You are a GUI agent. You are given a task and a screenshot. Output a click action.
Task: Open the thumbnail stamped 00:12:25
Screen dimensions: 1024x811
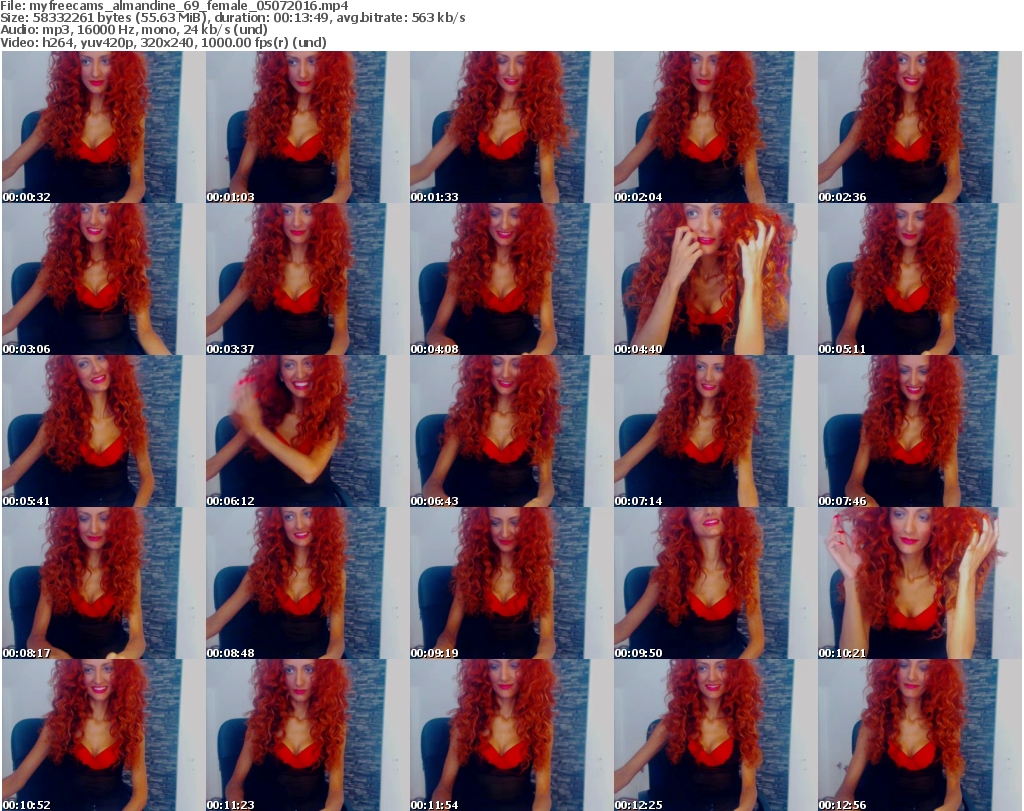click(714, 735)
